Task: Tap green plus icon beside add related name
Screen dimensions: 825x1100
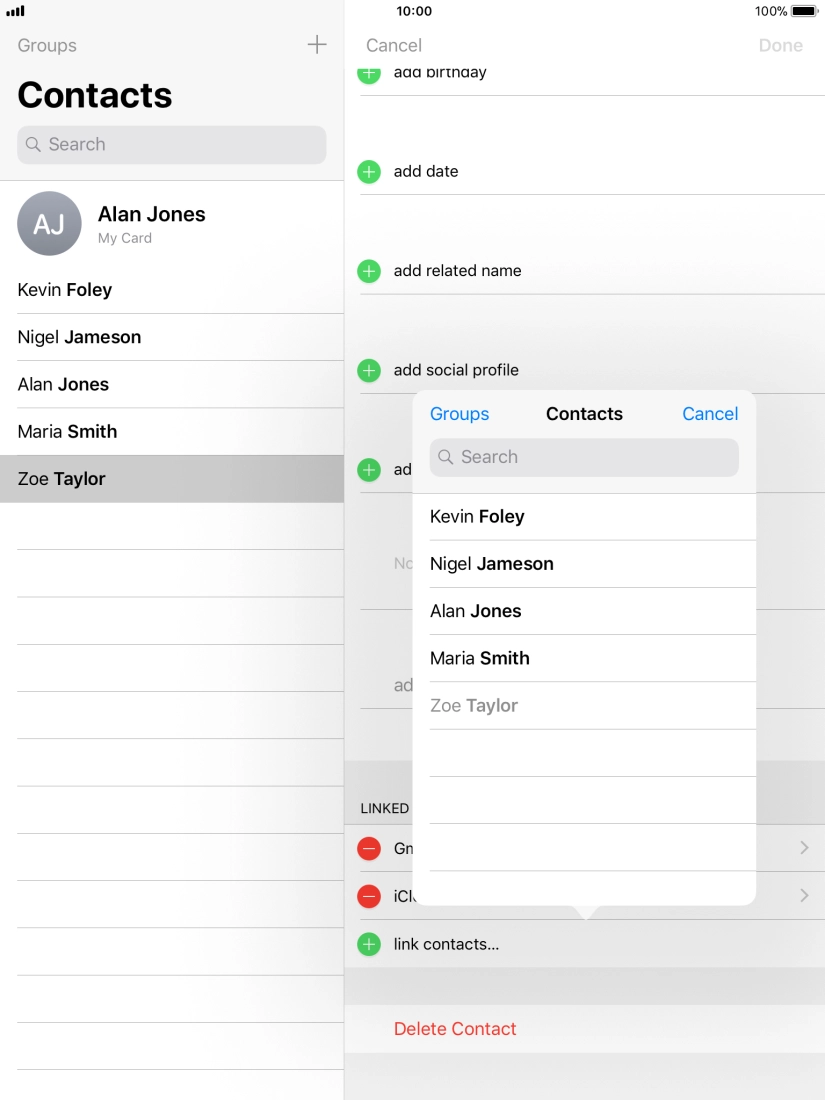Action: [x=369, y=271]
